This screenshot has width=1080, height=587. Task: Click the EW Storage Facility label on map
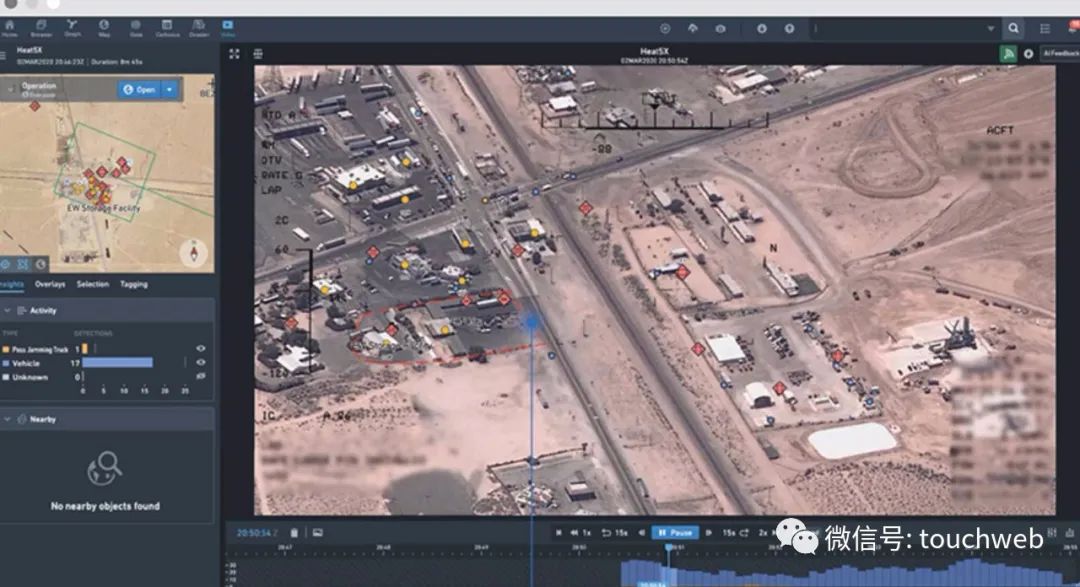(103, 207)
